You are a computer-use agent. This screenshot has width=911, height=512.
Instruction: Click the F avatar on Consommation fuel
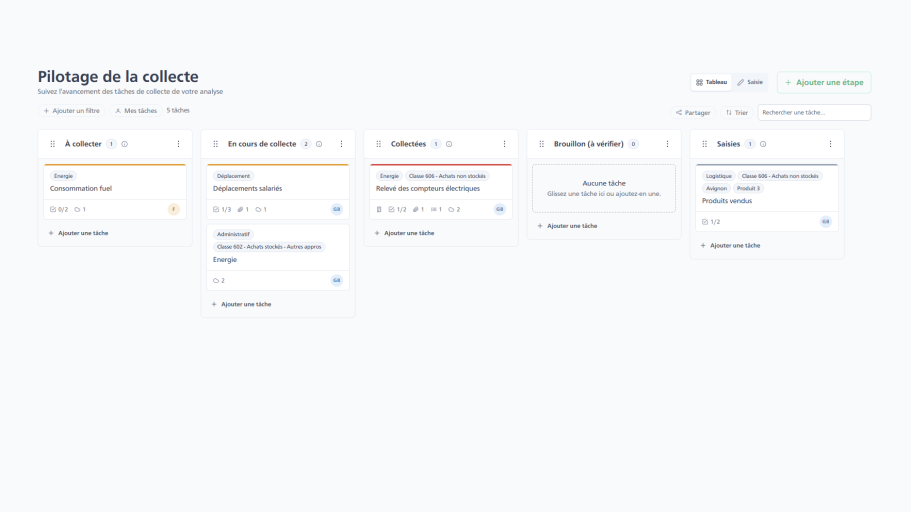174,209
